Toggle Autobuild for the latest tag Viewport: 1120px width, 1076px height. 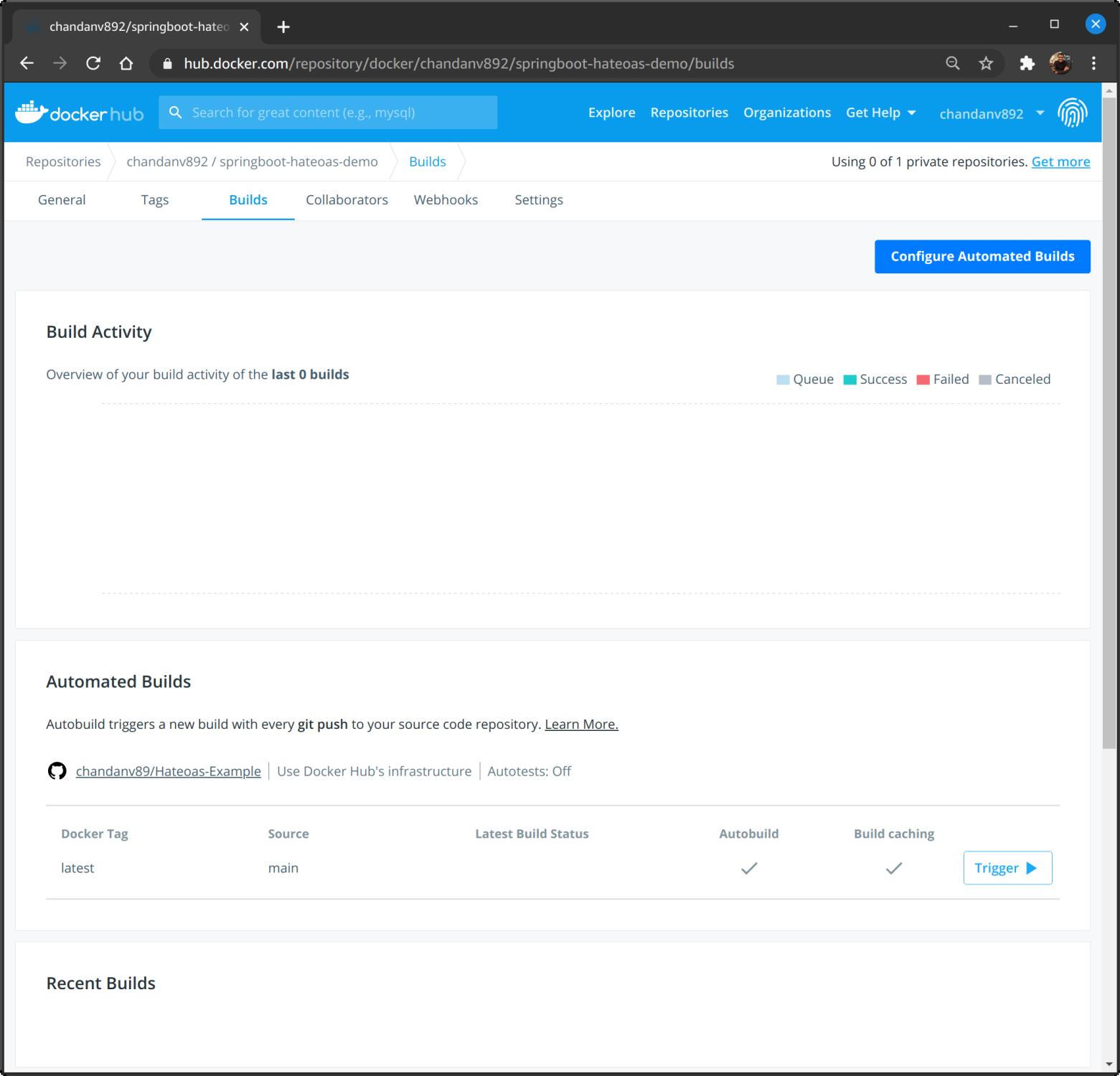coord(748,868)
